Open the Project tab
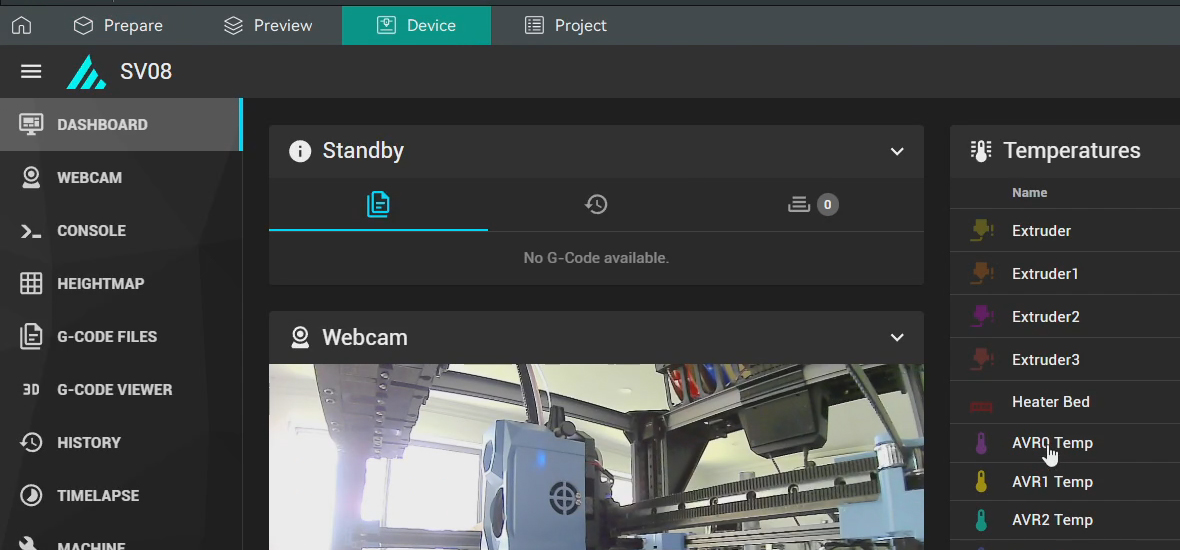Viewport: 1180px width, 550px height. pos(566,26)
